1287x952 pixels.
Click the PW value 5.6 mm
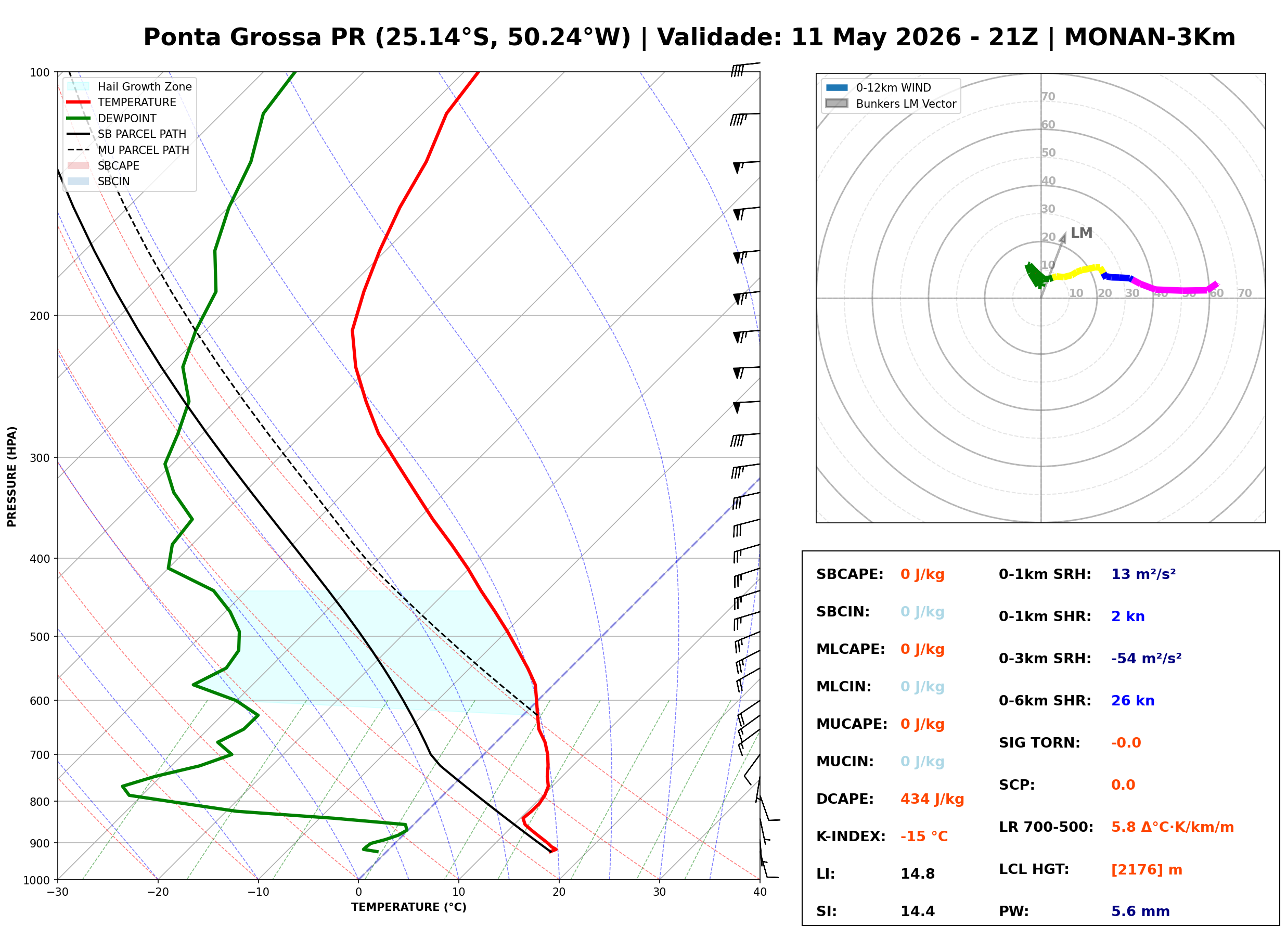(x=1140, y=911)
